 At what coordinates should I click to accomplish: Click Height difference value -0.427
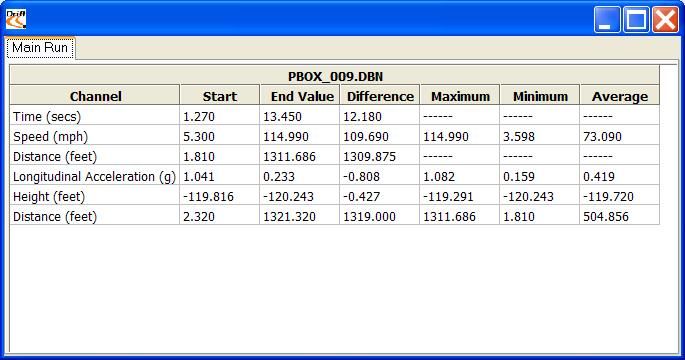(361, 197)
